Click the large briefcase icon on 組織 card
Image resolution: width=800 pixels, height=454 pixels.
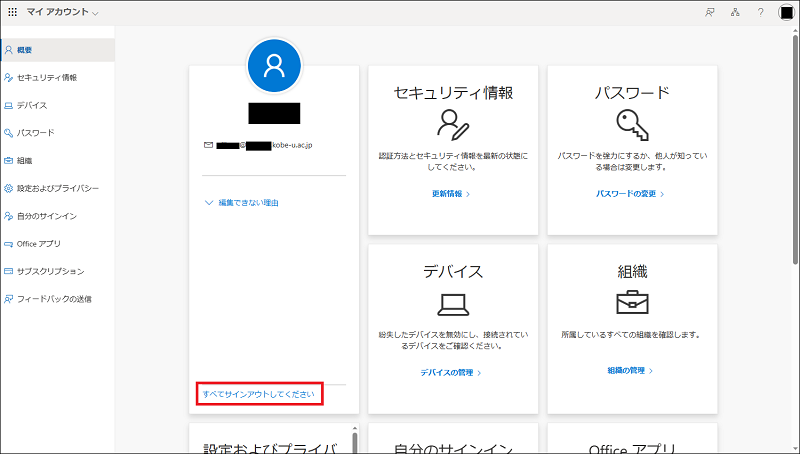tap(633, 302)
